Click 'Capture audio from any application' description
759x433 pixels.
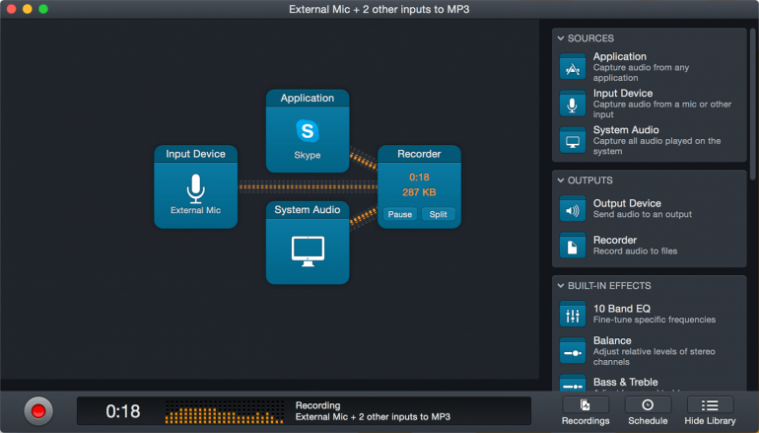tap(641, 73)
